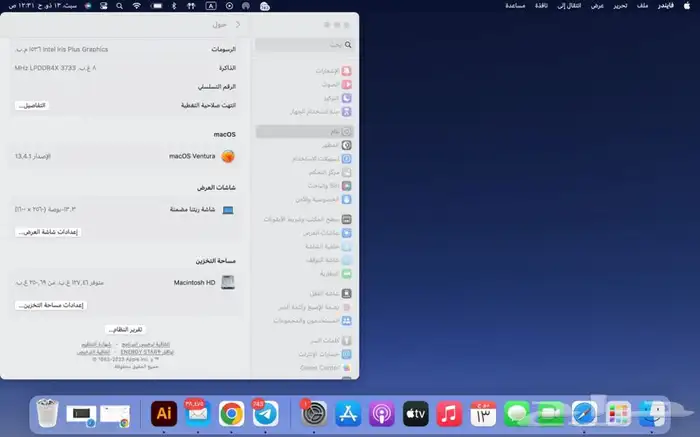Launch FaceTime from the Dock
The image size is (700, 437).
point(550,413)
